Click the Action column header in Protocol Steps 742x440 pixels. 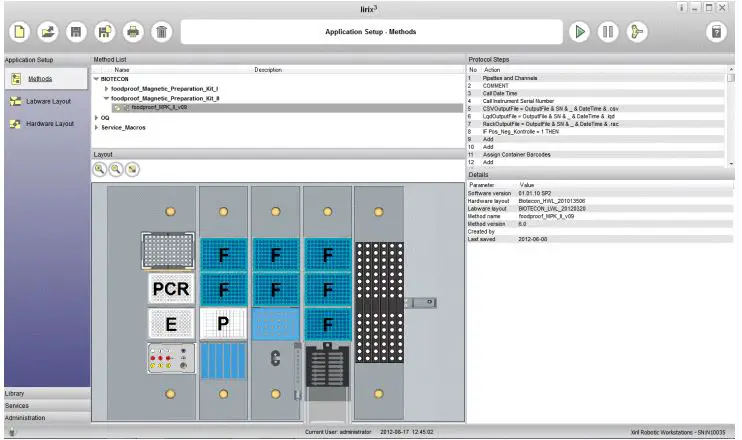[492, 70]
